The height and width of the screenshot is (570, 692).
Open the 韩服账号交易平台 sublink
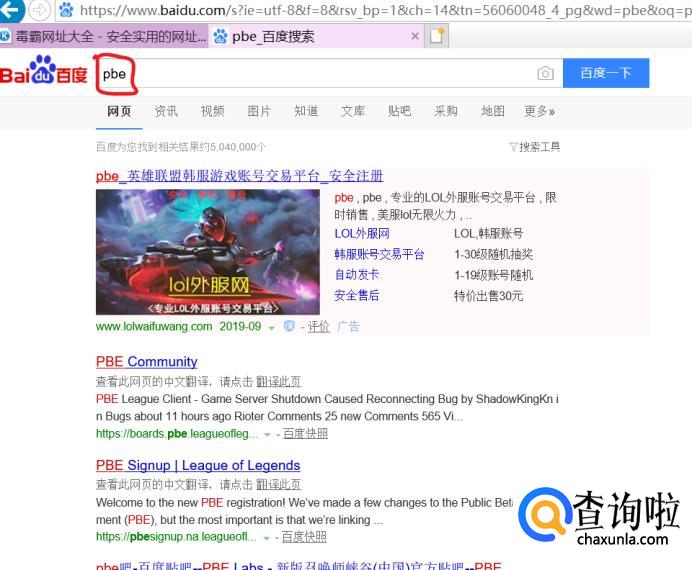click(379, 254)
